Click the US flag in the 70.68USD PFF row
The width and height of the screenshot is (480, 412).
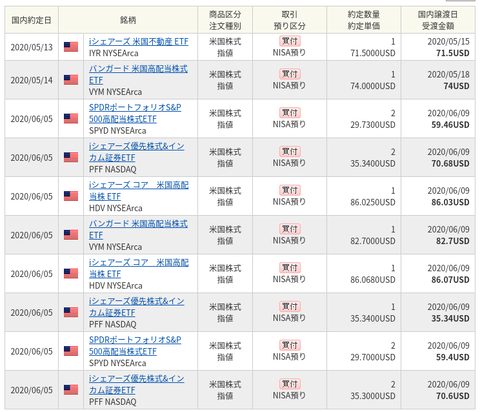click(71, 157)
